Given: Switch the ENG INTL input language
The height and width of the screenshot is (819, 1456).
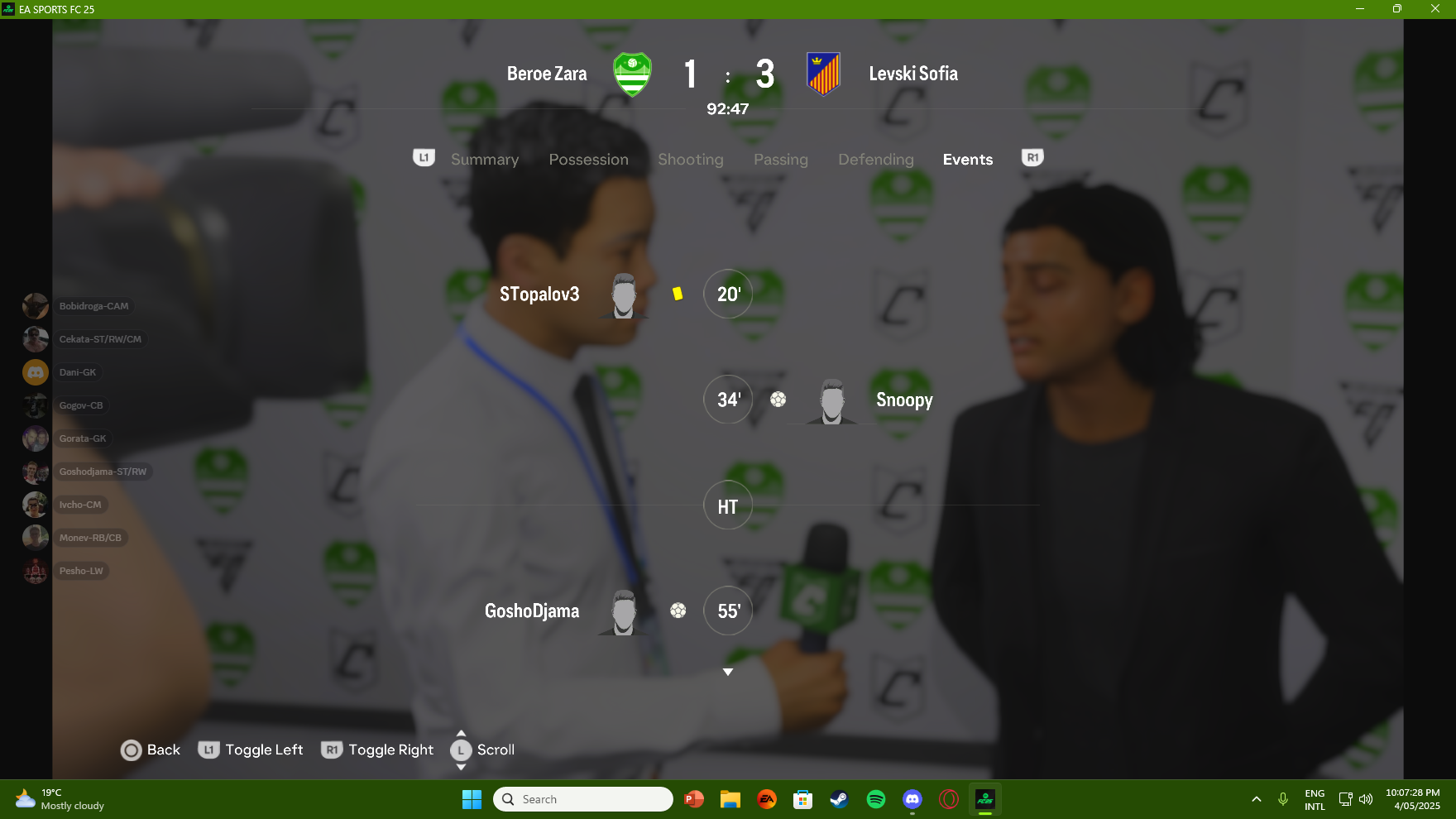Looking at the screenshot, I should tap(1315, 799).
